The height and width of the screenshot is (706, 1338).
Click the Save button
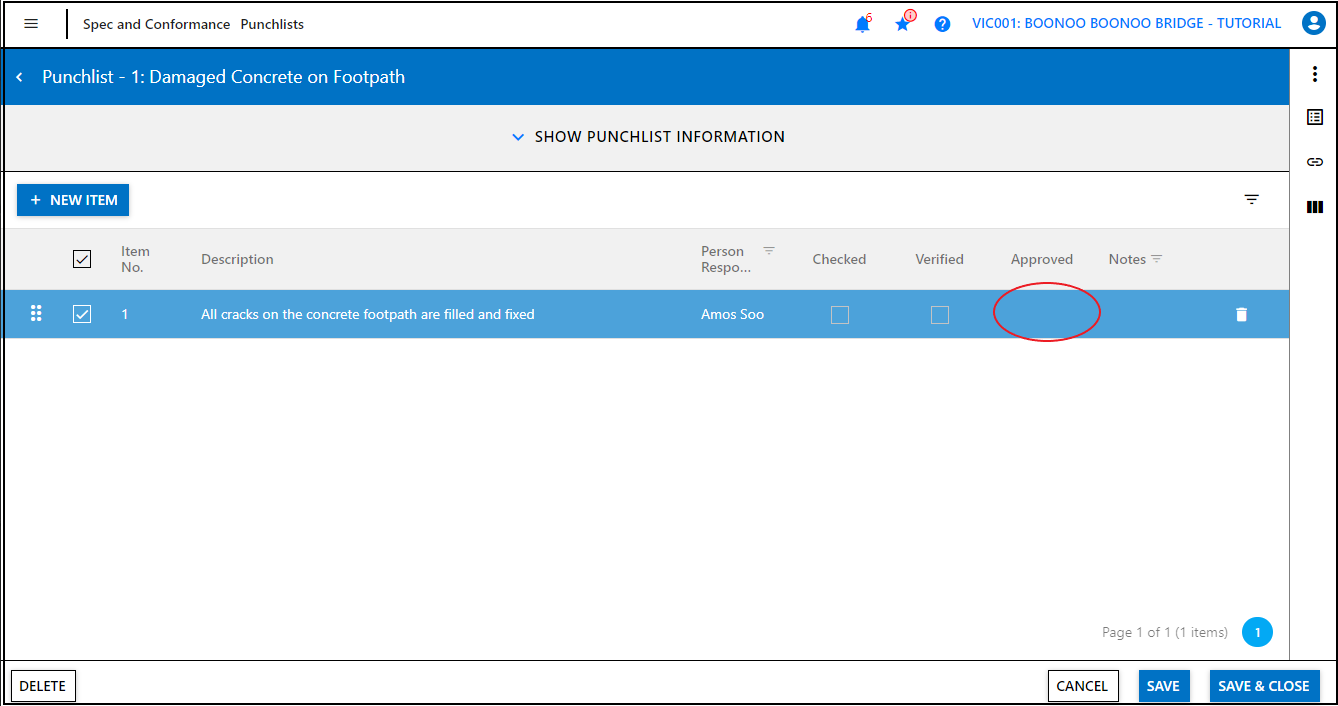coord(1163,686)
